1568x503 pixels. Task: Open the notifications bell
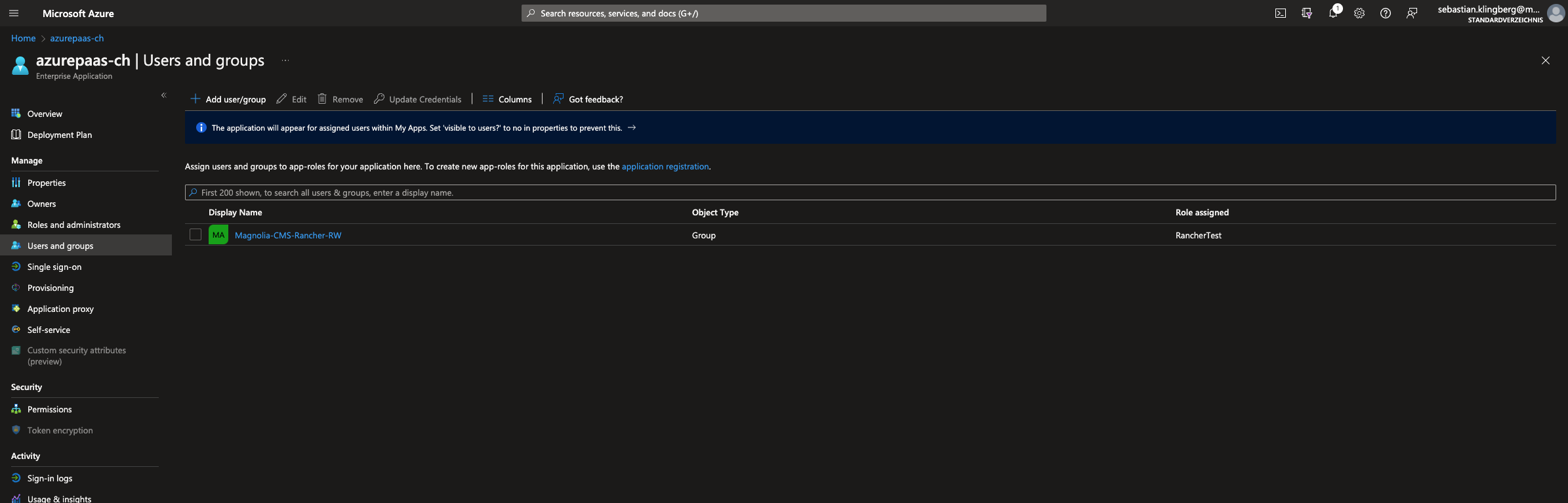click(1333, 12)
